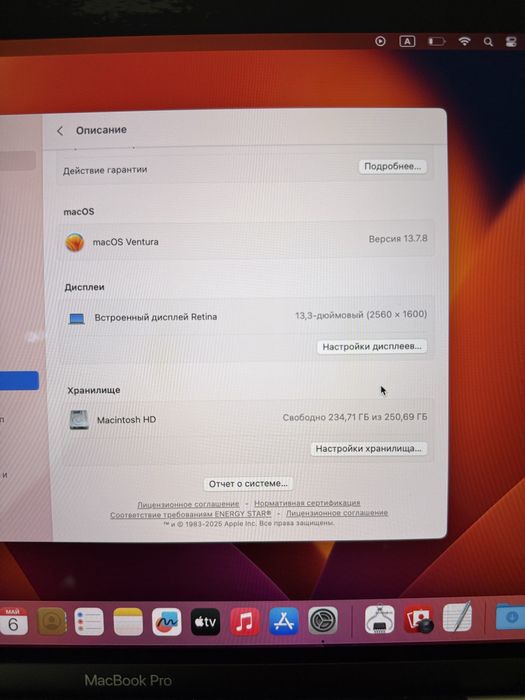Image resolution: width=525 pixels, height=700 pixels.
Task: Switch input source via the A icon
Action: tap(407, 42)
